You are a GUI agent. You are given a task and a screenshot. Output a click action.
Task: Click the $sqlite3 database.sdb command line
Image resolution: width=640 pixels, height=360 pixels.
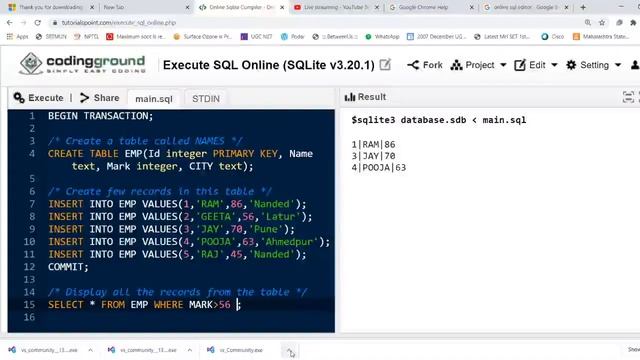pos(439,120)
